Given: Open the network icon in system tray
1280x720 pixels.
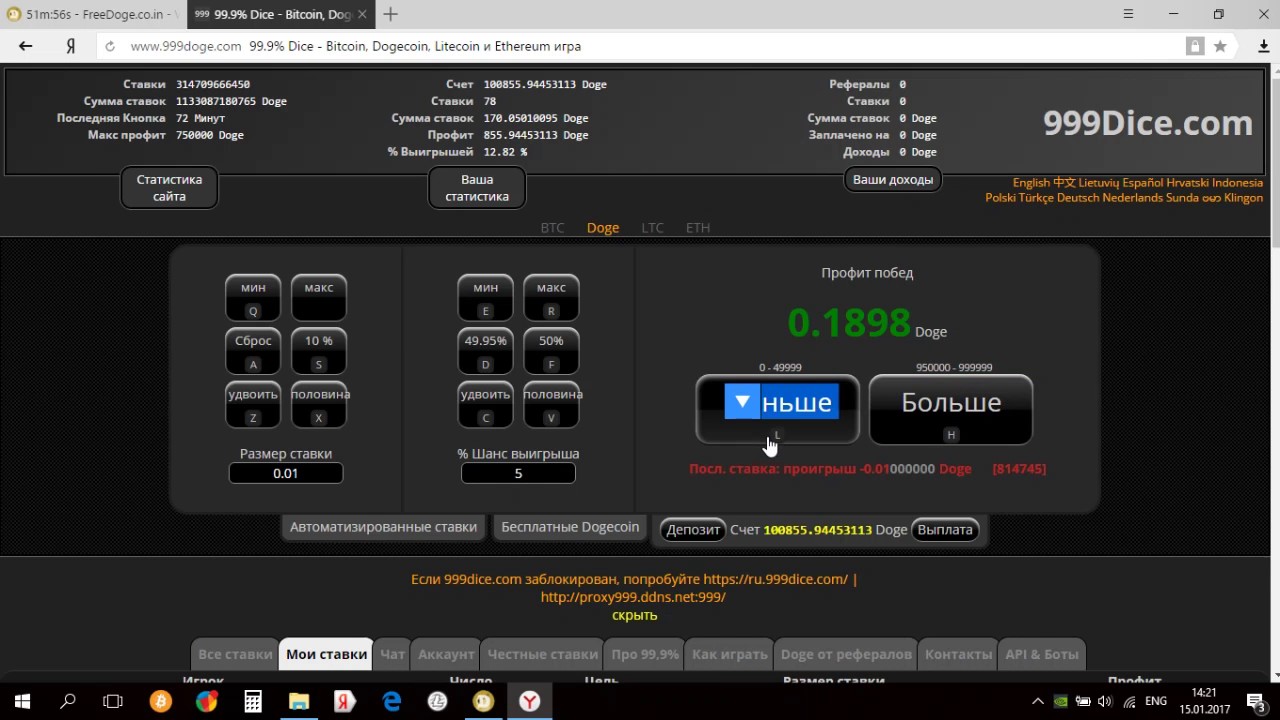Looking at the screenshot, I should (x=1130, y=702).
